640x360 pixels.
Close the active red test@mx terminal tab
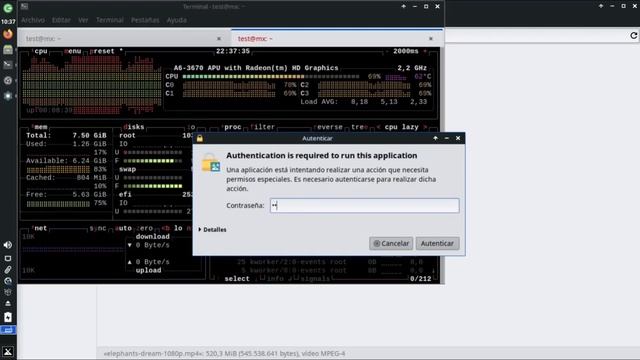click(431, 39)
